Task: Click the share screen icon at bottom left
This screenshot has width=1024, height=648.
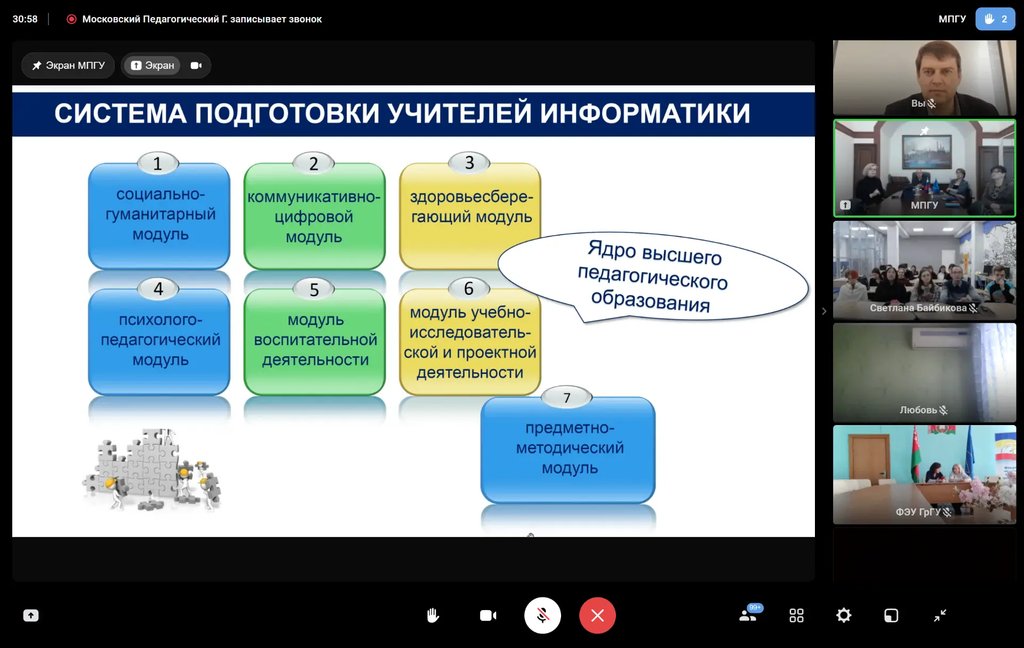Action: 31,616
